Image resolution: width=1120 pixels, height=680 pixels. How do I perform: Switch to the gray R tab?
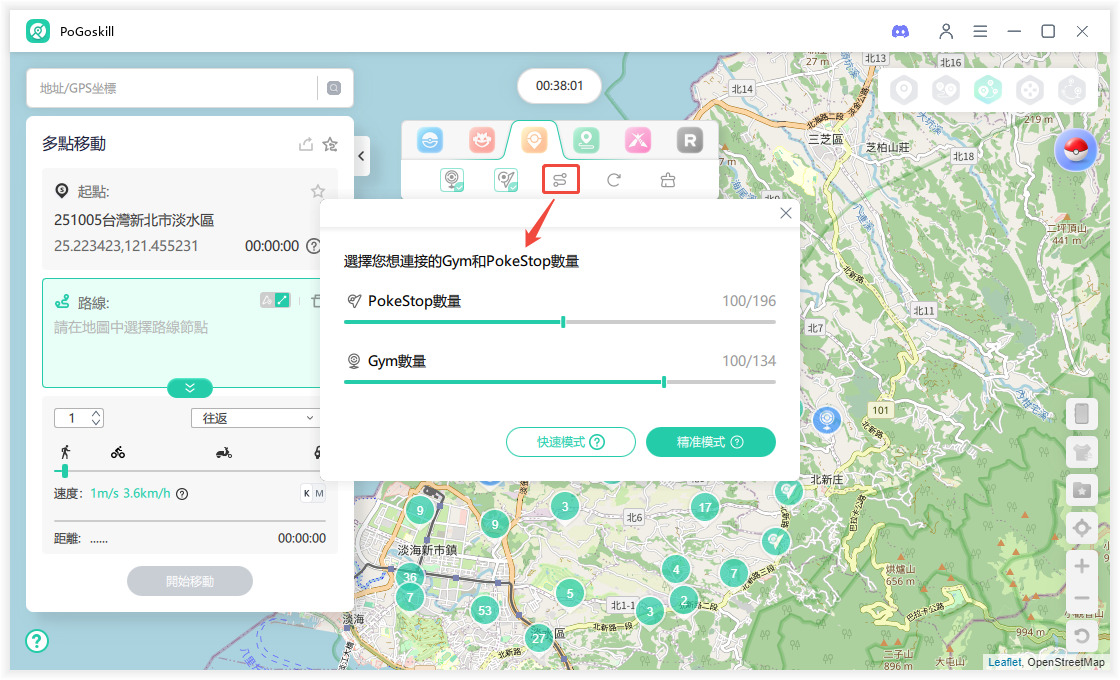click(x=690, y=140)
